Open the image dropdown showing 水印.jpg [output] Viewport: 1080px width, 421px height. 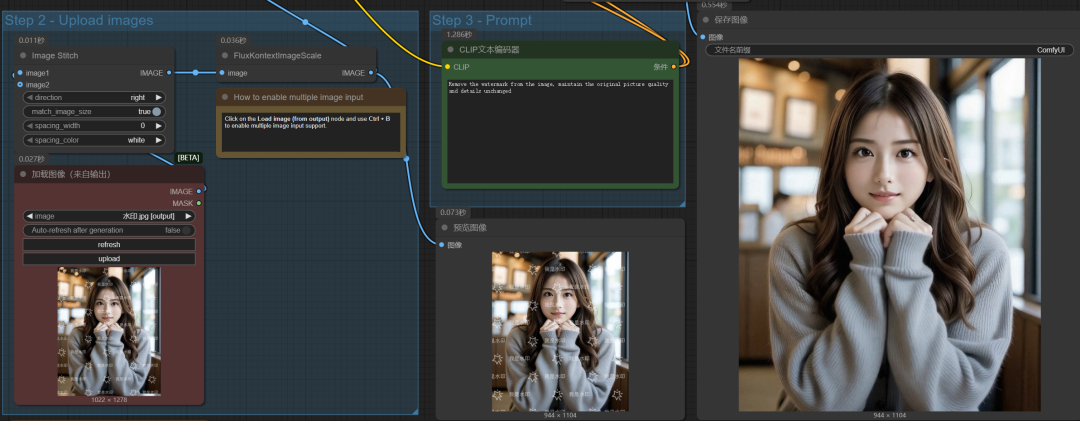click(109, 216)
